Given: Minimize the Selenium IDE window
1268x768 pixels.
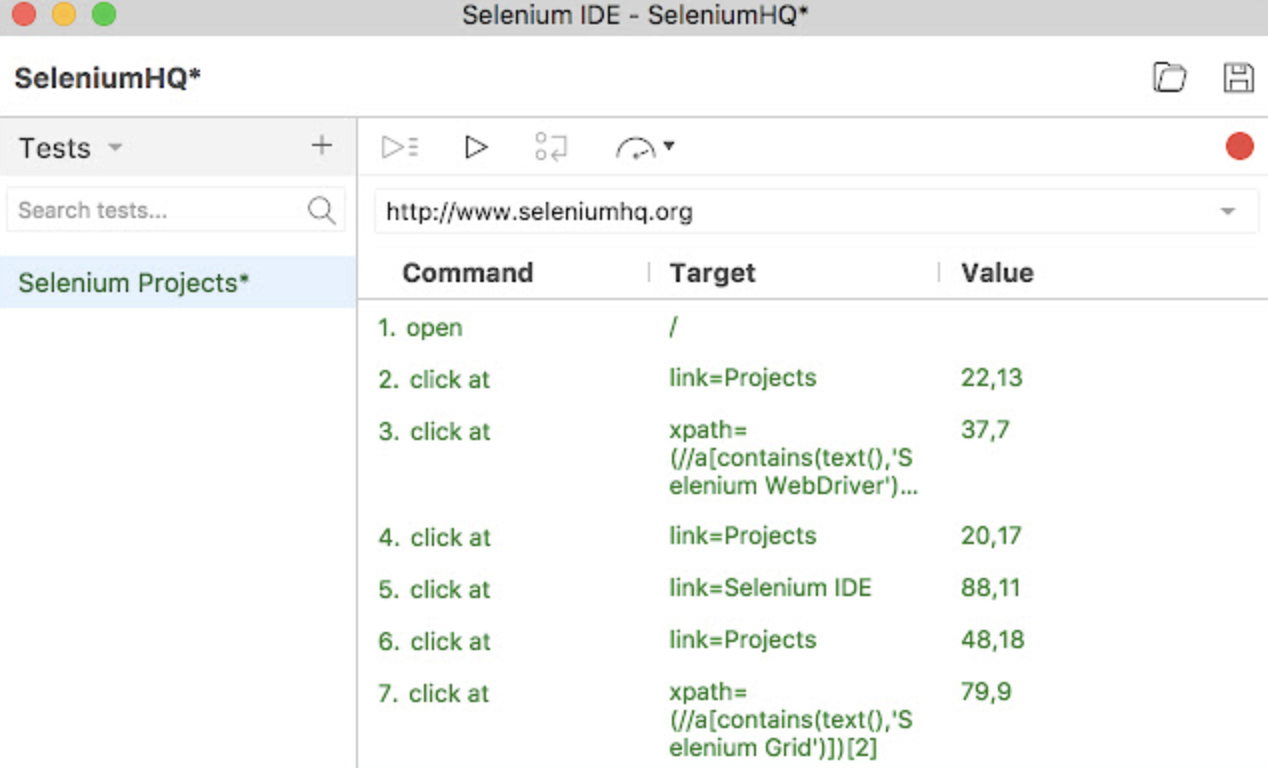Looking at the screenshot, I should (64, 14).
